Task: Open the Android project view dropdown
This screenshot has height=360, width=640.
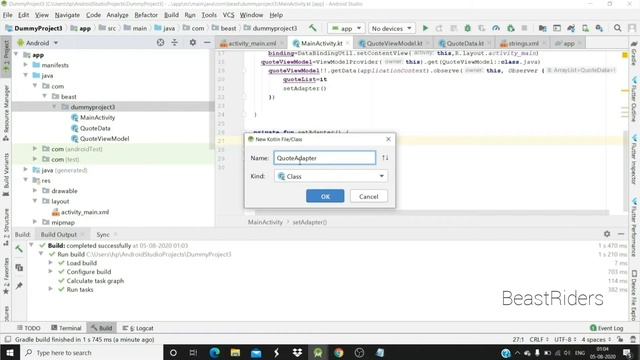Action: tap(38, 43)
